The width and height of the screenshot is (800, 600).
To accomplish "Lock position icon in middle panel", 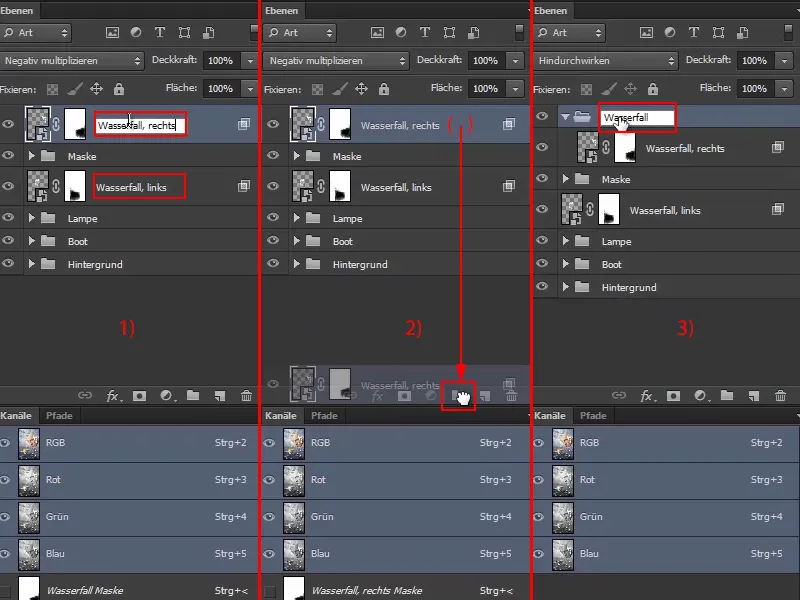I will coord(361,89).
